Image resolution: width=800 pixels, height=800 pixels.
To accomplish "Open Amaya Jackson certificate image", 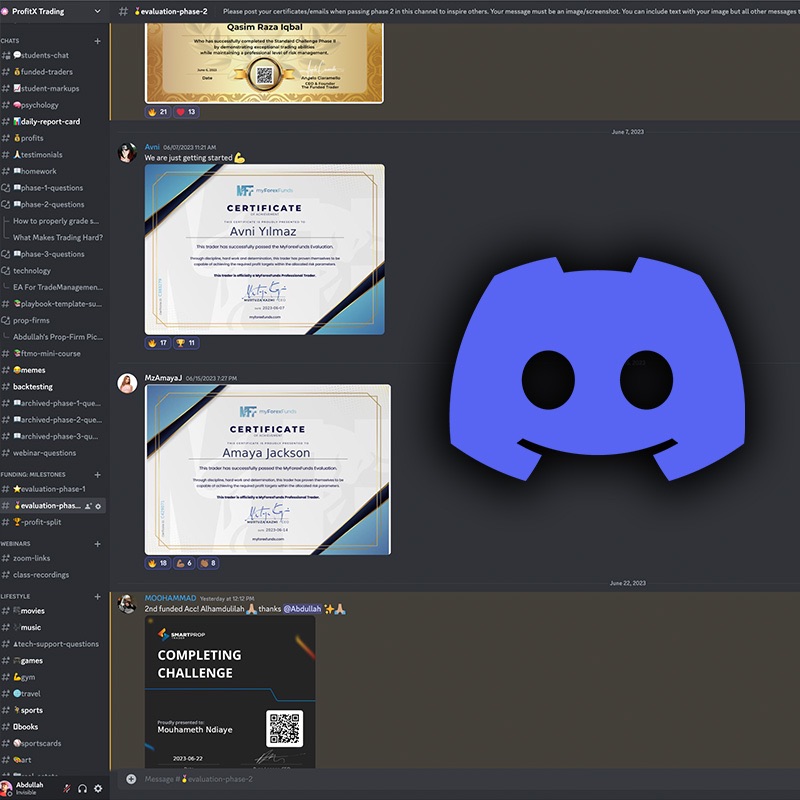I will [x=267, y=469].
